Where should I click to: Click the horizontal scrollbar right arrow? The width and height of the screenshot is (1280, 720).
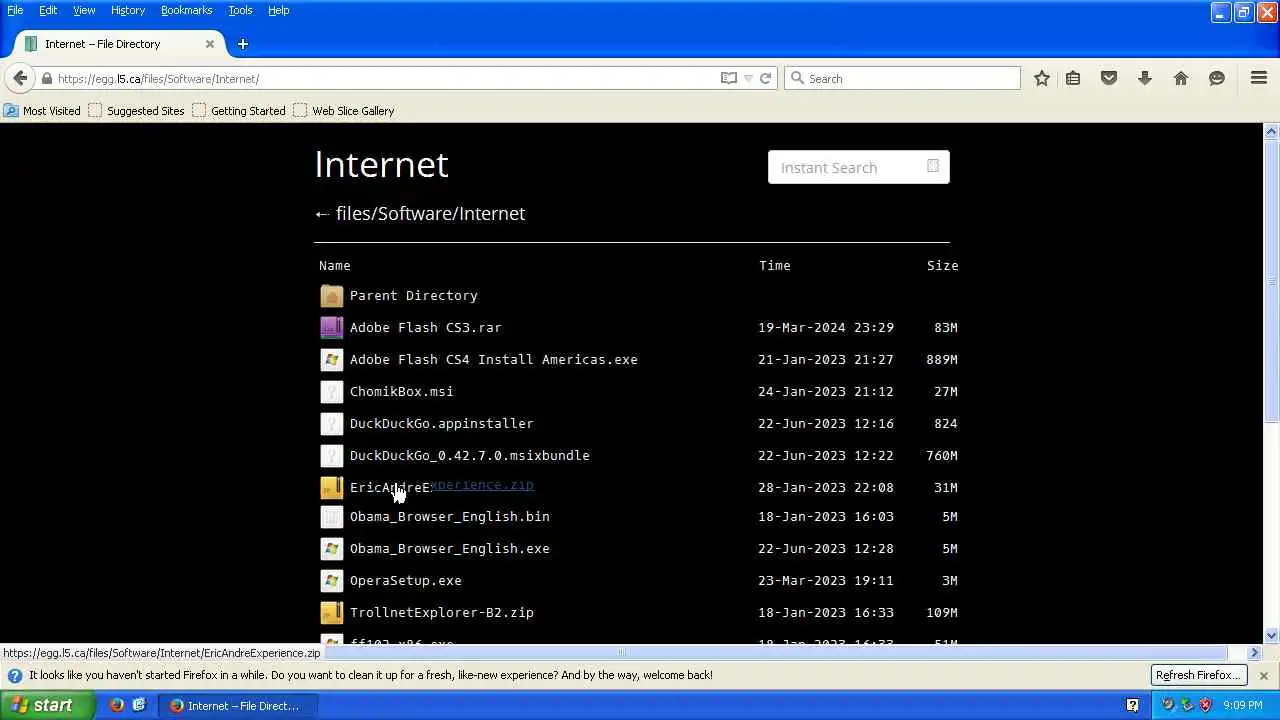click(1254, 653)
